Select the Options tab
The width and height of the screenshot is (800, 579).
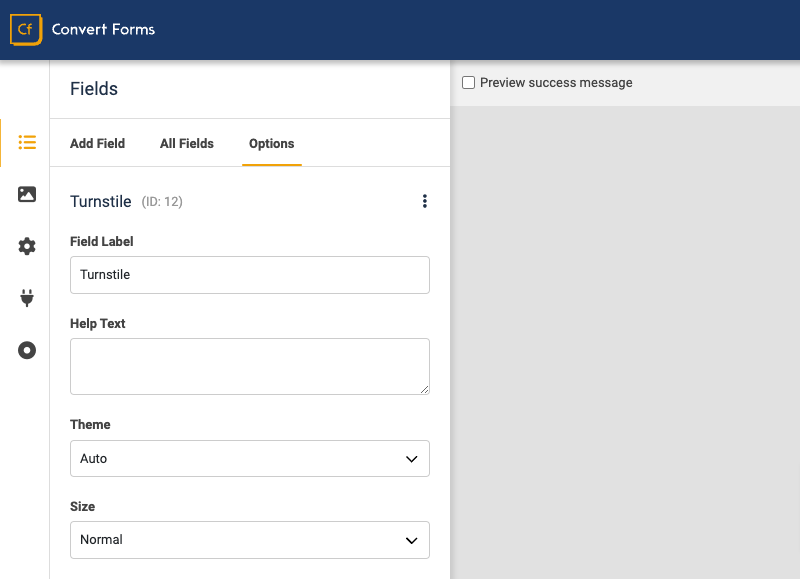click(271, 143)
